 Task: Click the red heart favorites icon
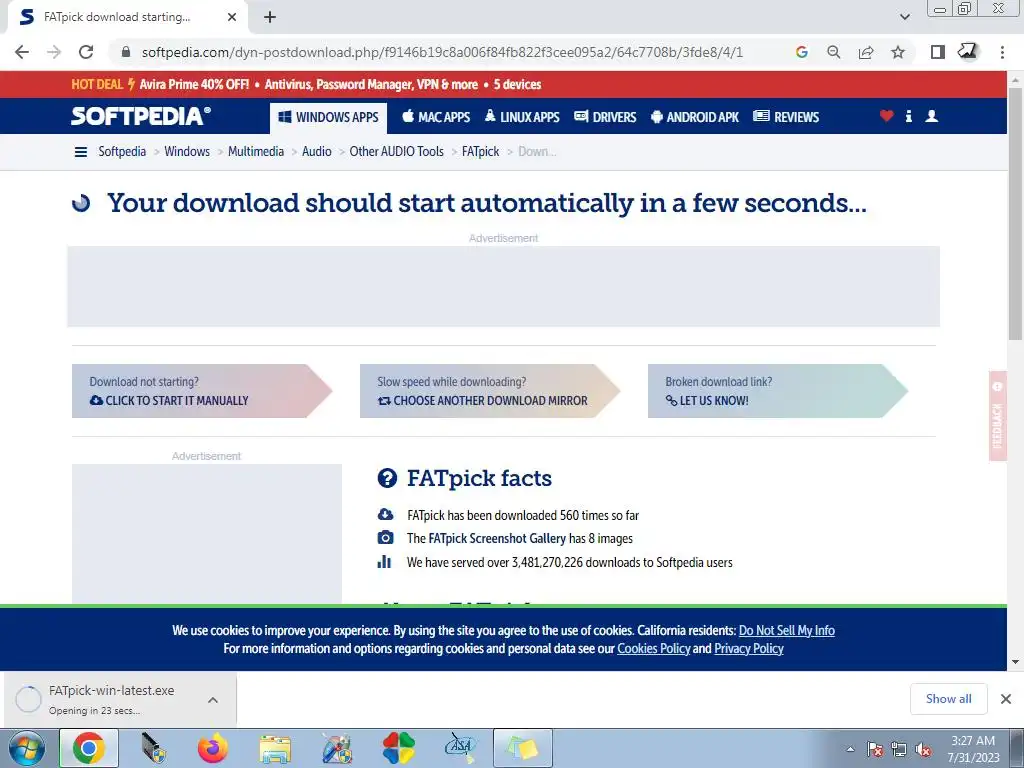tap(886, 116)
